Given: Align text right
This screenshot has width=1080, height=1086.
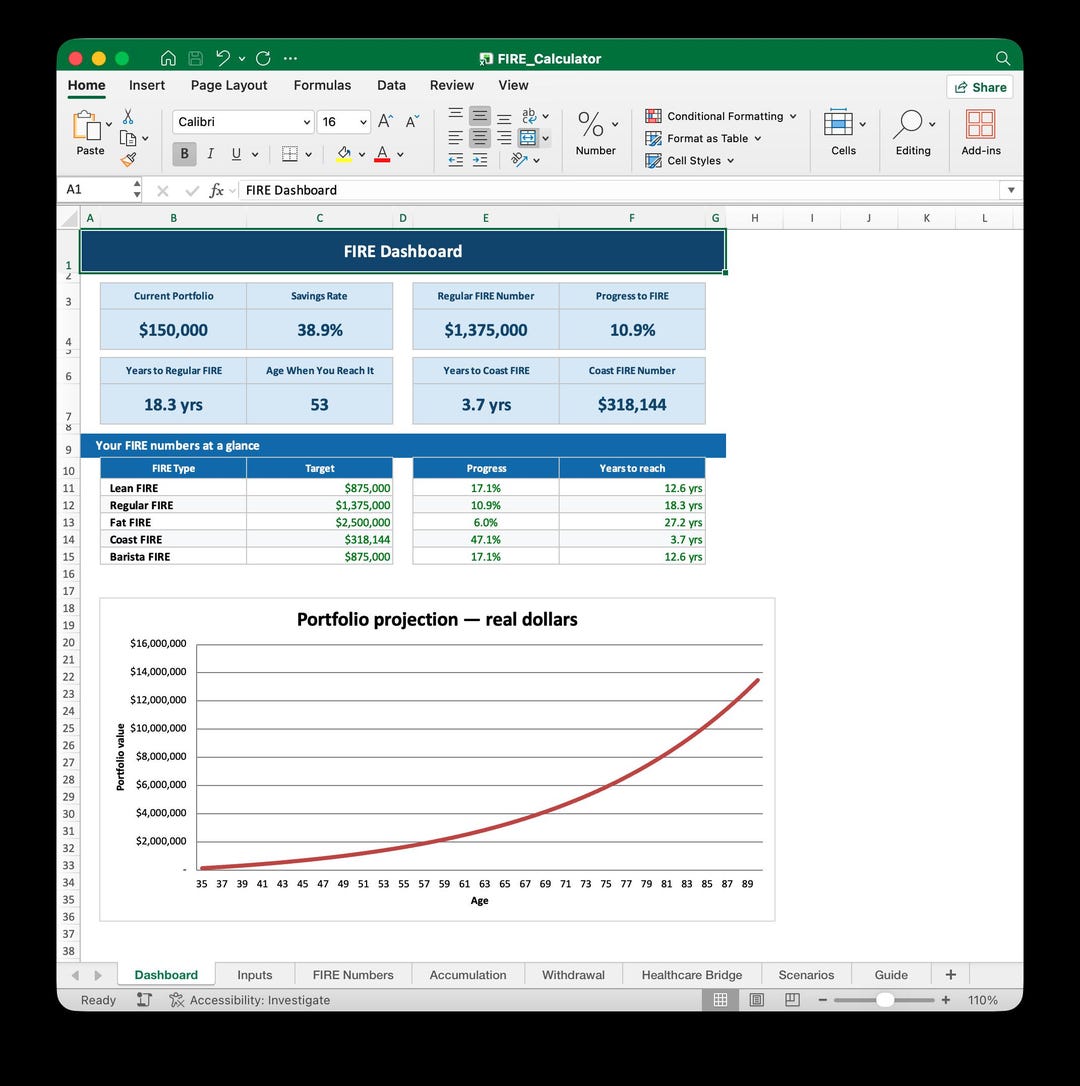Looking at the screenshot, I should [x=504, y=138].
